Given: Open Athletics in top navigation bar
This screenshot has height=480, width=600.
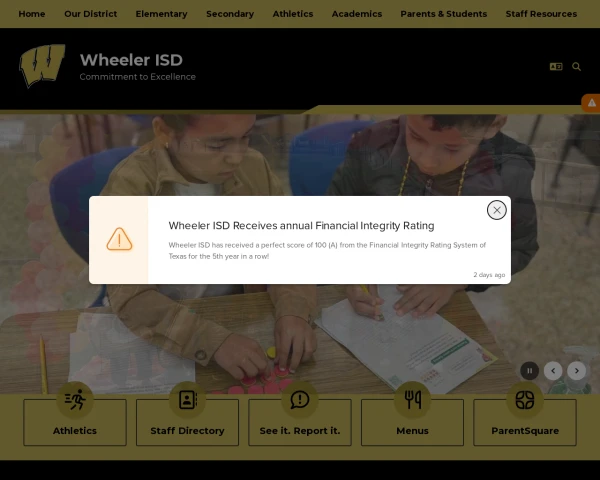Looking at the screenshot, I should (293, 14).
